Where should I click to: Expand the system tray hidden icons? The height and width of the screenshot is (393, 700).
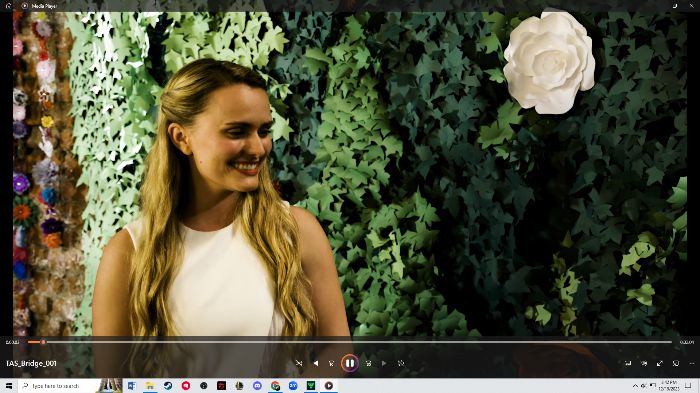tap(635, 385)
